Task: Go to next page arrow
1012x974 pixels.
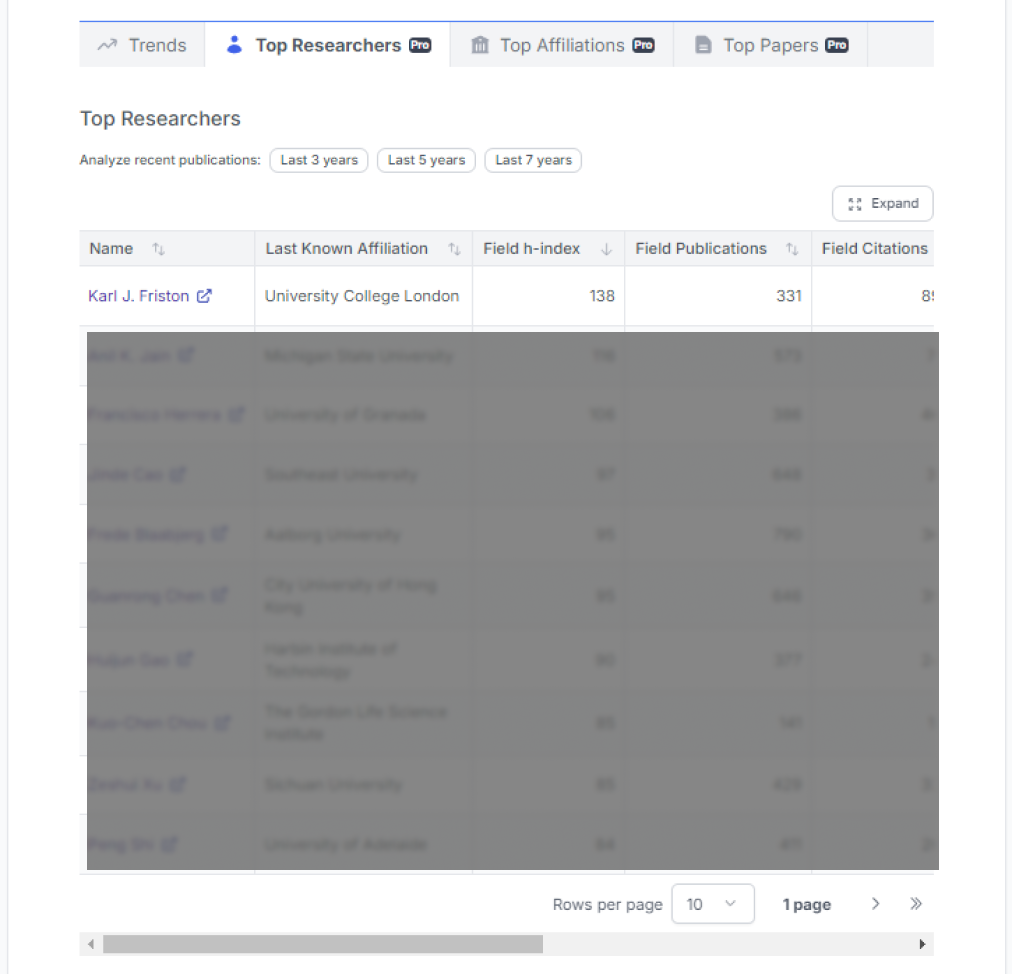Action: point(875,904)
